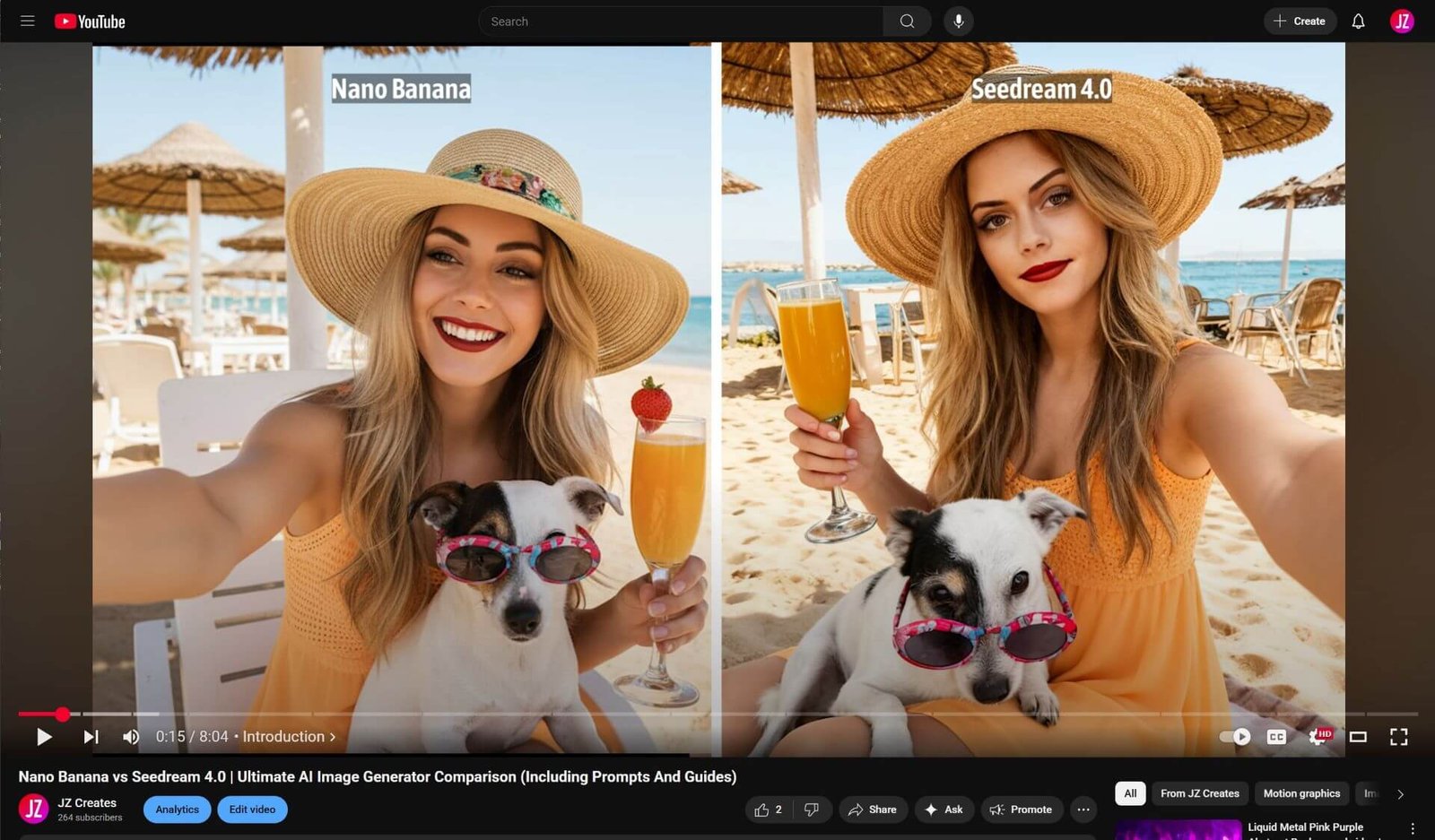Mute the video volume
This screenshot has height=840, width=1435.
(131, 737)
